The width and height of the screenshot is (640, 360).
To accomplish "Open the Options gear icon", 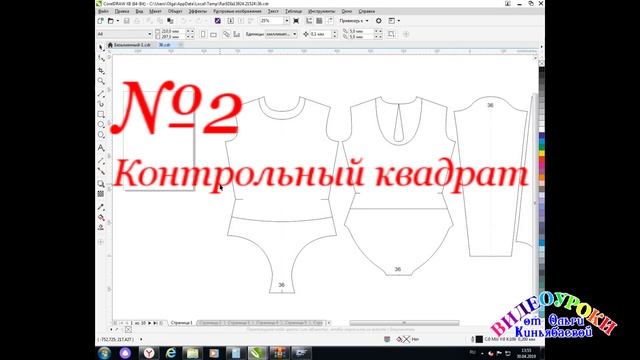I will coord(379,20).
